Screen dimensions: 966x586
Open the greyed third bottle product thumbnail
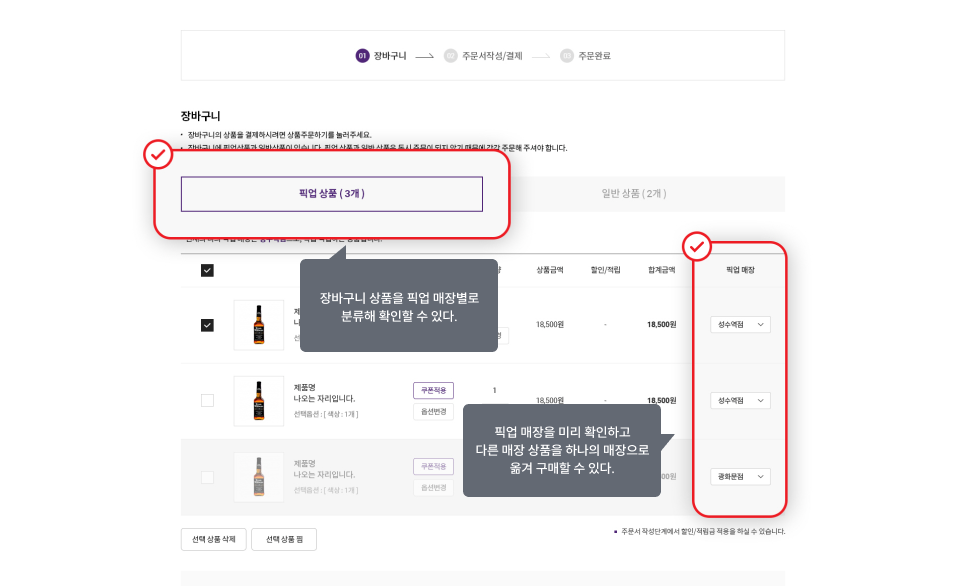click(x=259, y=477)
